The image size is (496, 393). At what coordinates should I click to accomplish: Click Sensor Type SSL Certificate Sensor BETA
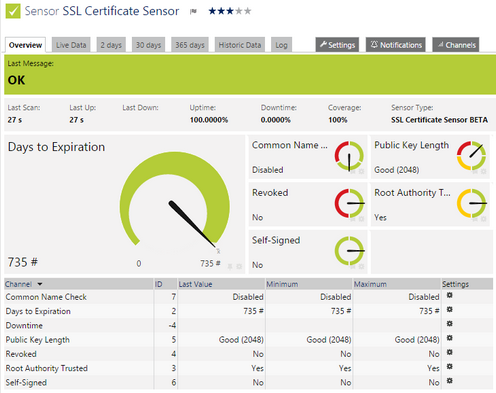(439, 120)
